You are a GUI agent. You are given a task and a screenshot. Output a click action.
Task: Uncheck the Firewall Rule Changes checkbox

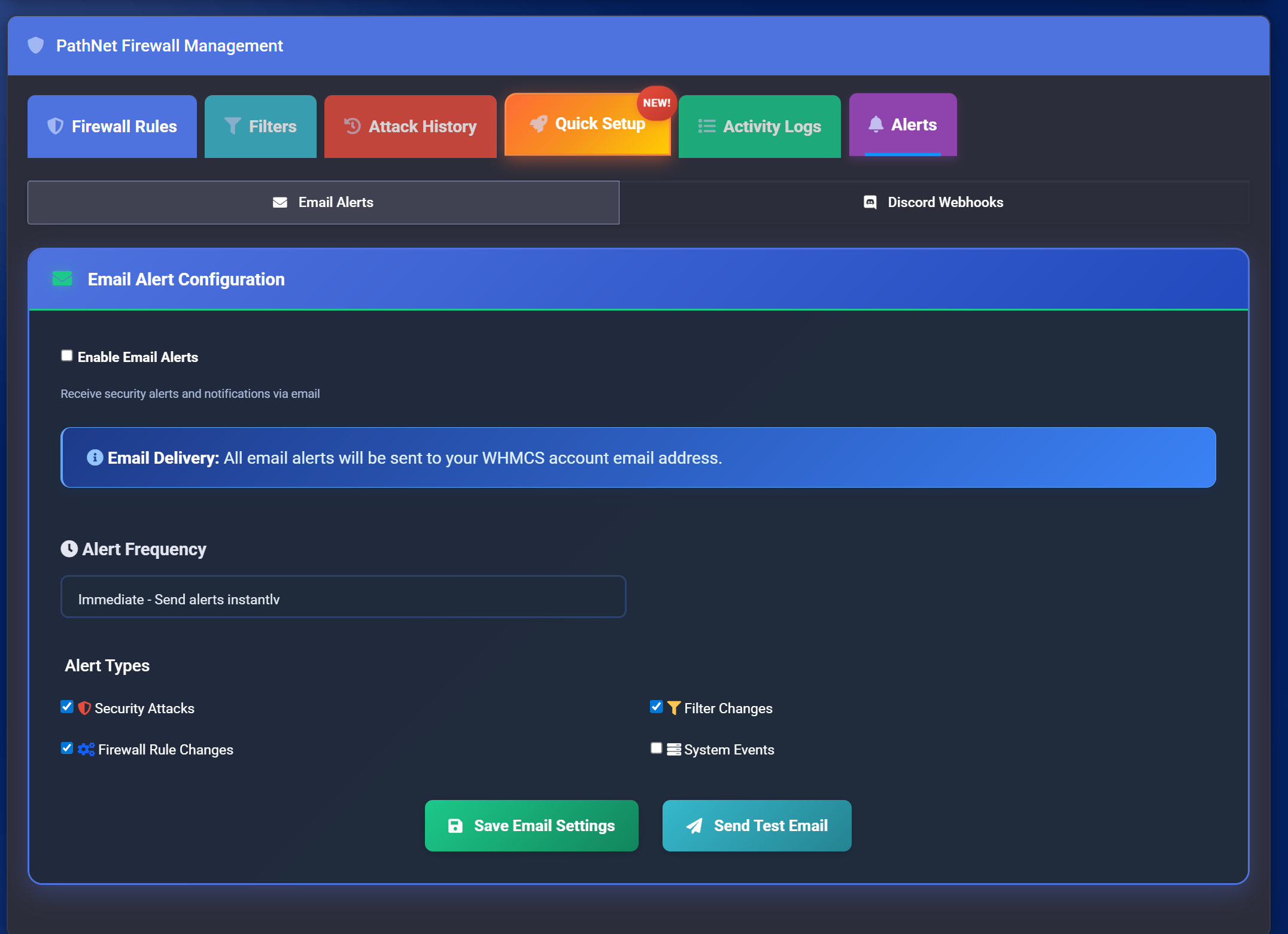(x=67, y=748)
